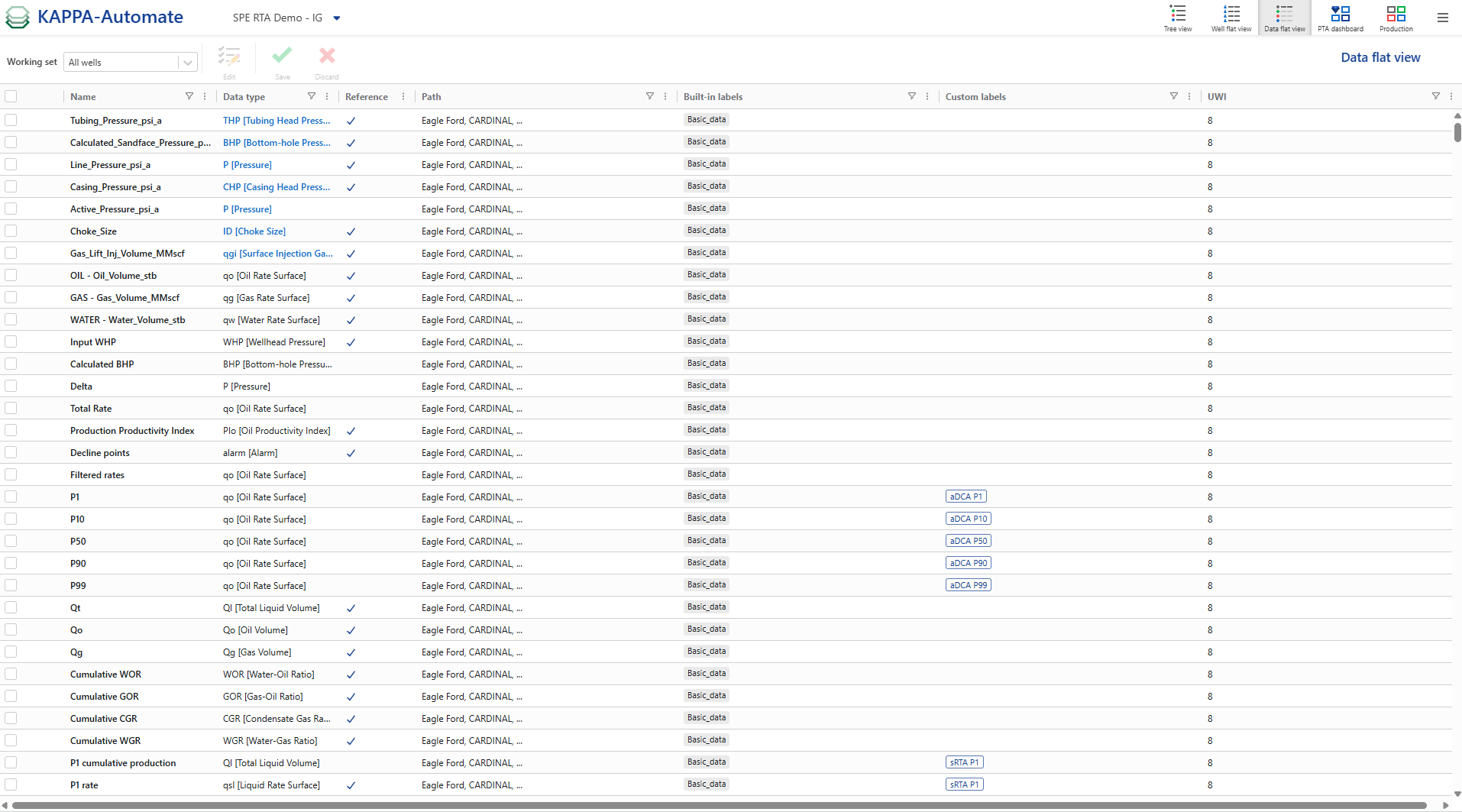Image resolution: width=1462 pixels, height=812 pixels.
Task: Open the filter for the Name column
Action: coord(189,96)
